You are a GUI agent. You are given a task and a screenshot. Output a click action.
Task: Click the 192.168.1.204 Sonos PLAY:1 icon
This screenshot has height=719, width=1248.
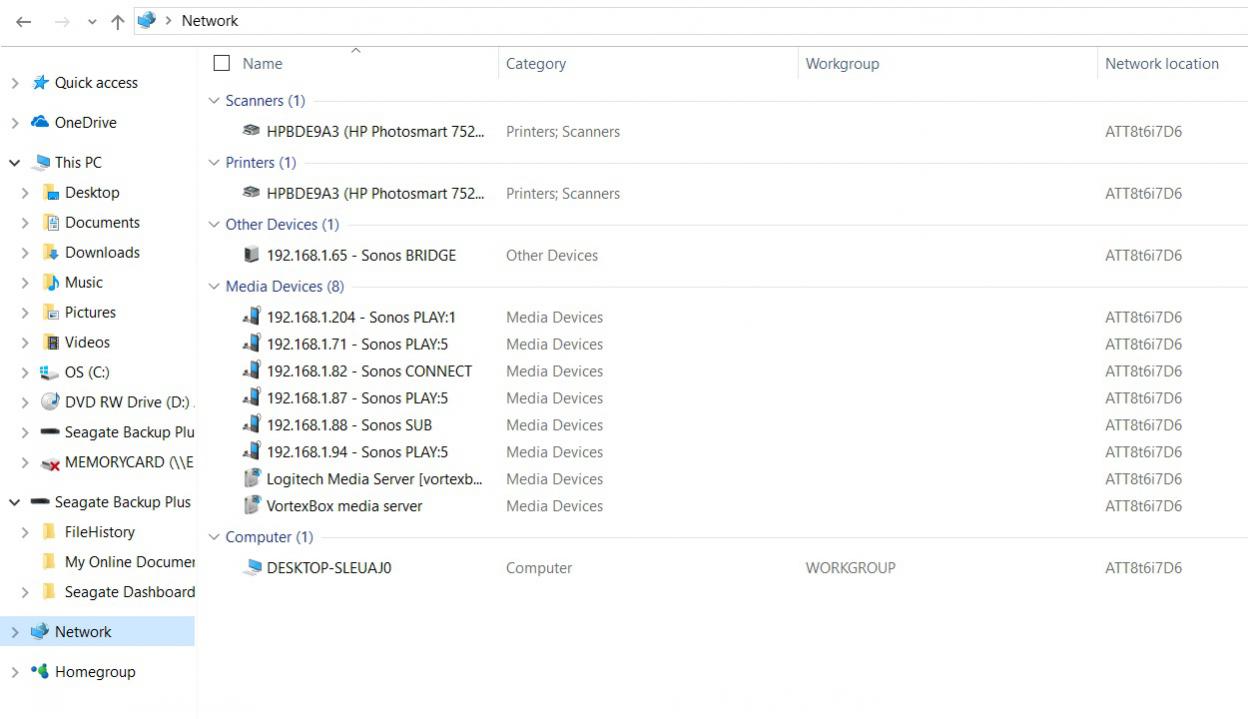(252, 317)
